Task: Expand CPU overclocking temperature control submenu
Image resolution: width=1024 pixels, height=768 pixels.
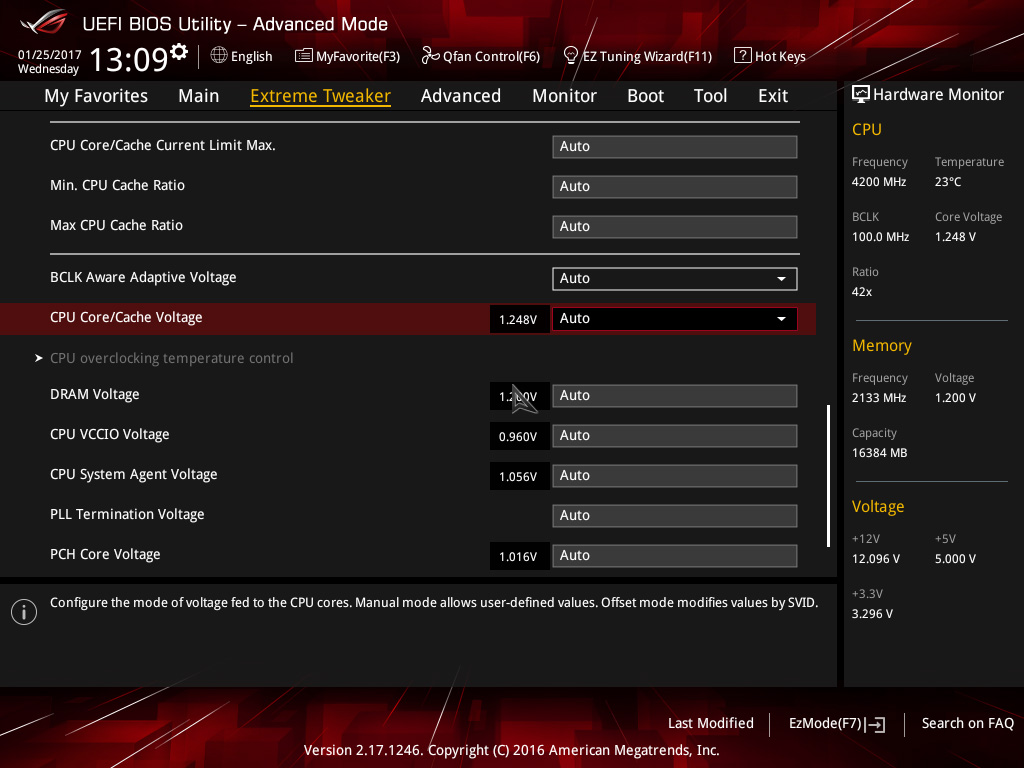Action: tap(172, 359)
